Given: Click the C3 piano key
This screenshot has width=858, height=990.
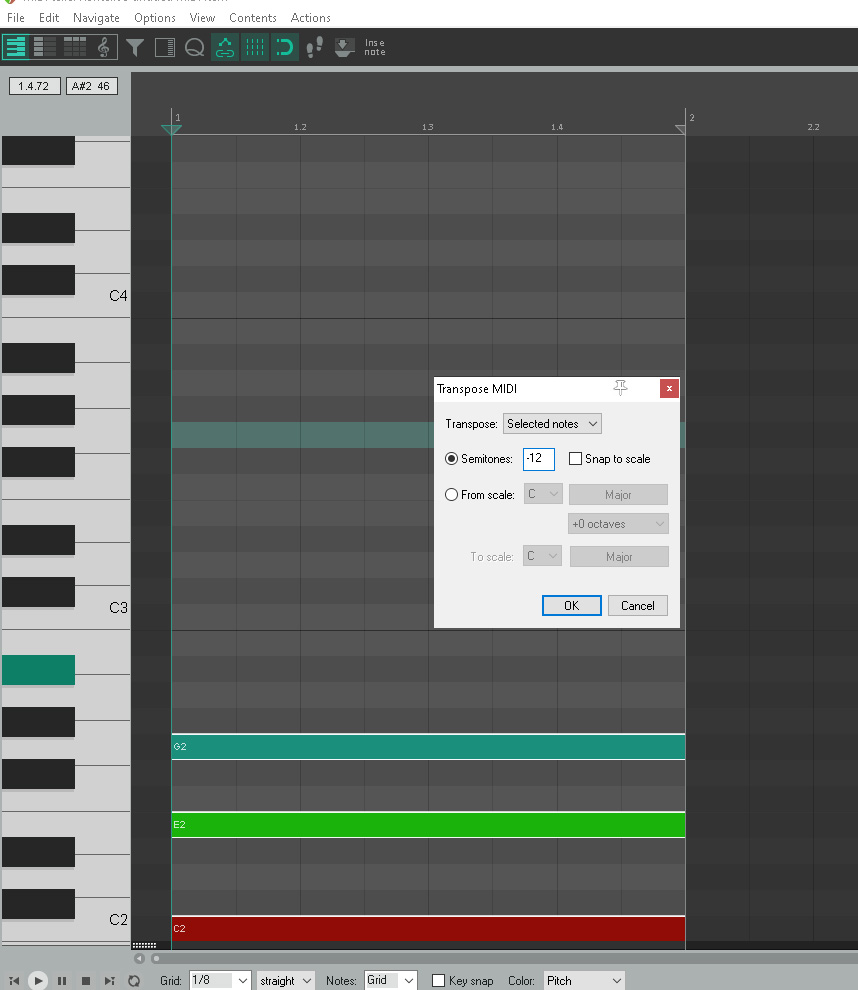Looking at the screenshot, I should pos(101,607).
